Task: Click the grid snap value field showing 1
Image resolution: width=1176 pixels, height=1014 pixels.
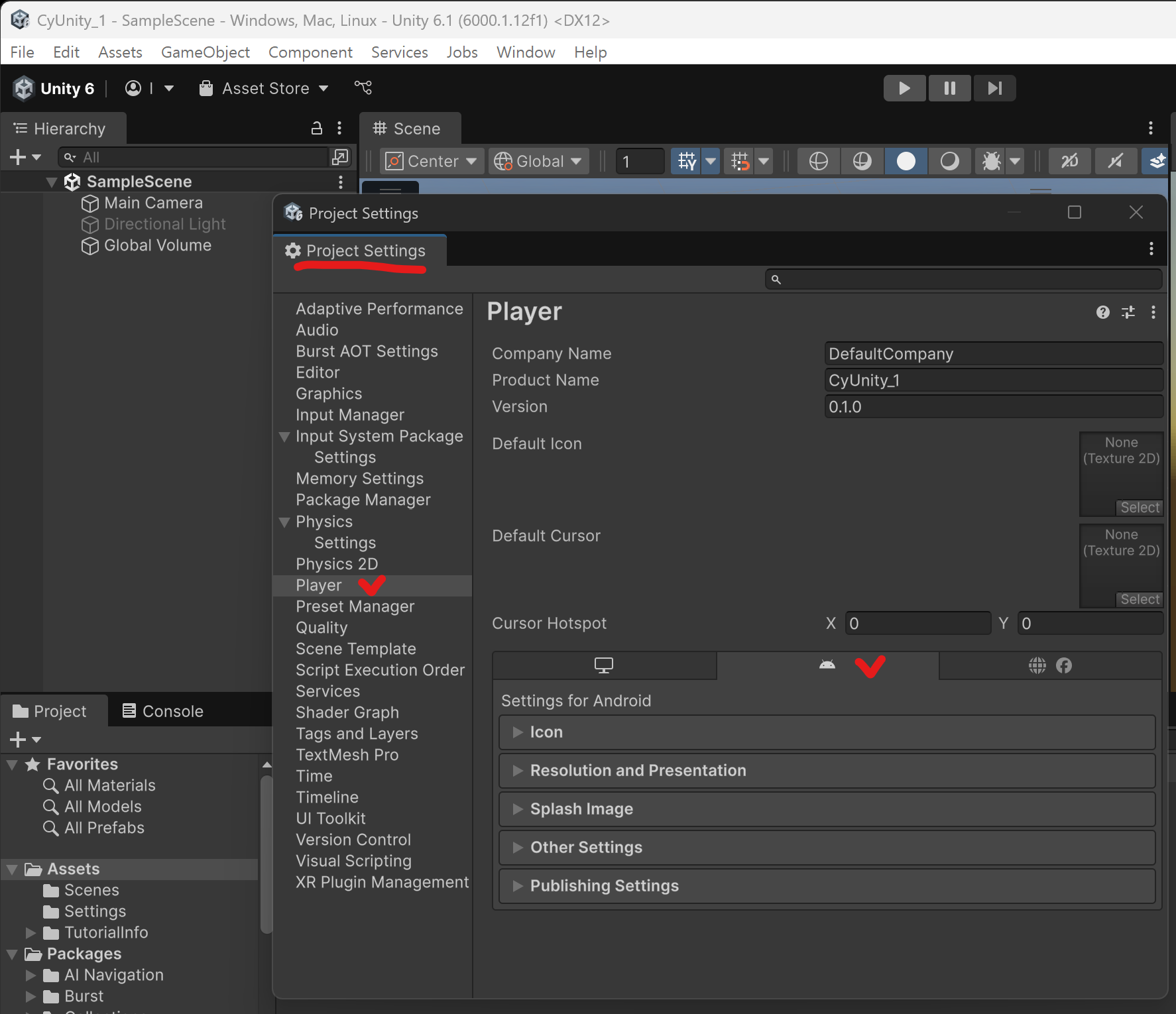Action: [x=640, y=161]
